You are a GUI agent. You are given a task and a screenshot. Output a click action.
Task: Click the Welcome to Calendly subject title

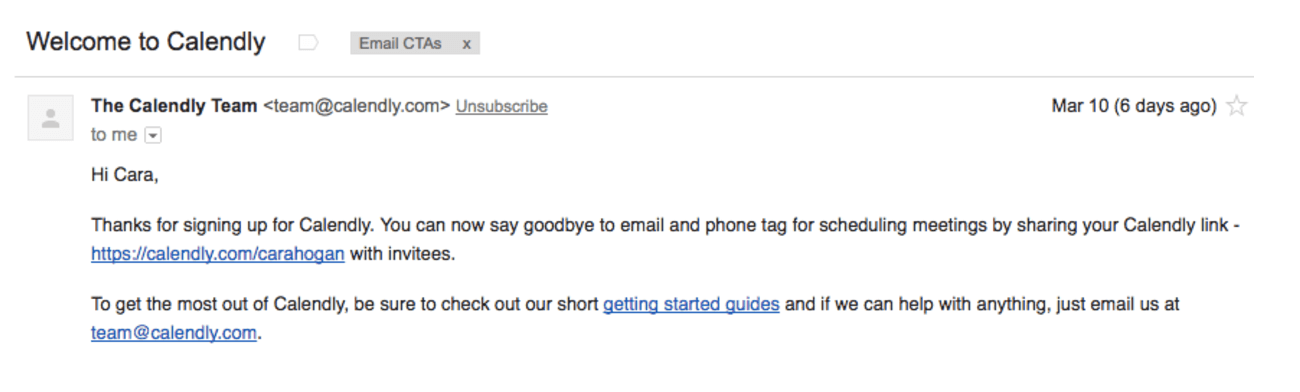point(146,42)
